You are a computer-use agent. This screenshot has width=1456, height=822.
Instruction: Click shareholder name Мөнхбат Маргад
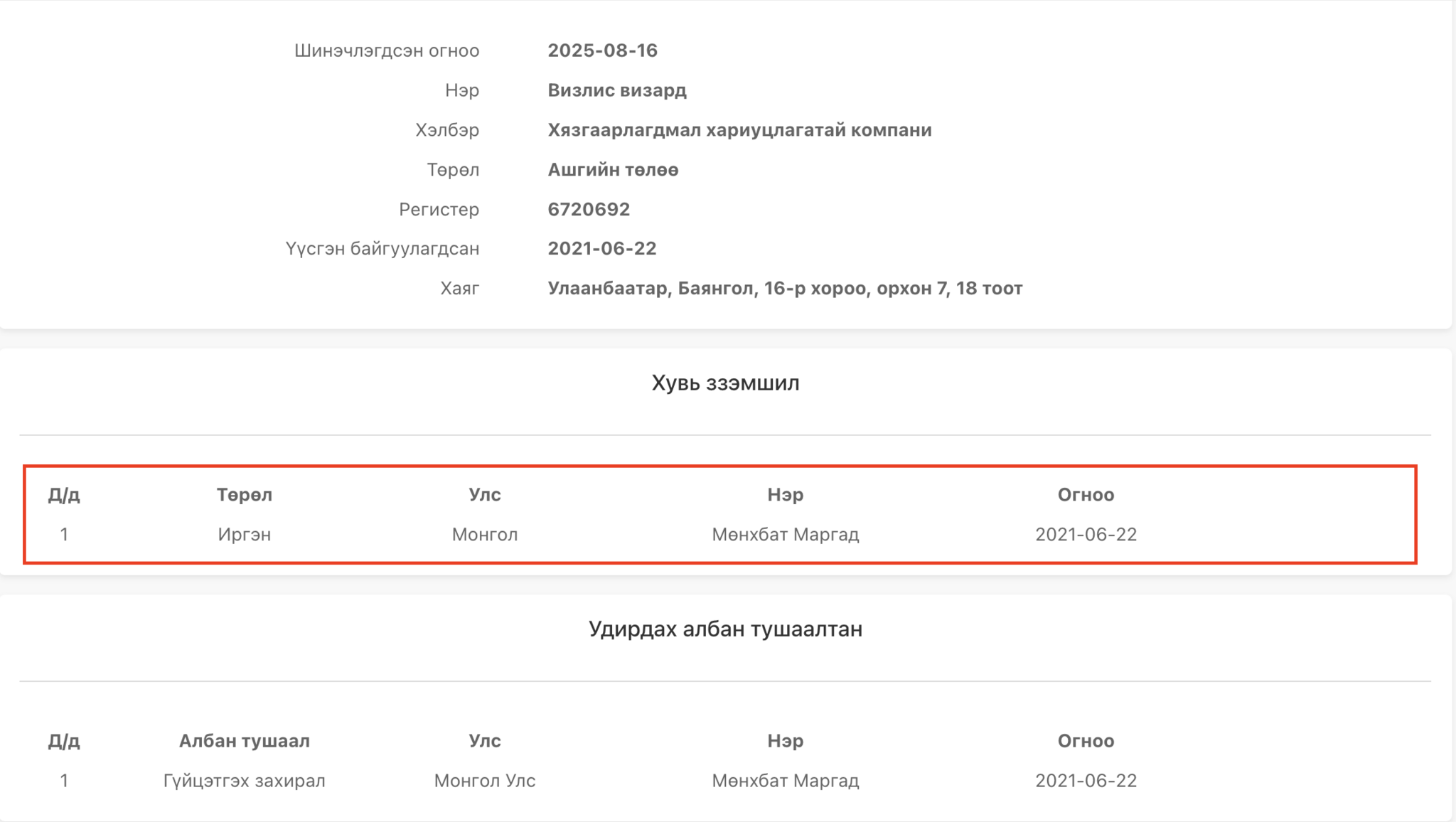coord(785,534)
